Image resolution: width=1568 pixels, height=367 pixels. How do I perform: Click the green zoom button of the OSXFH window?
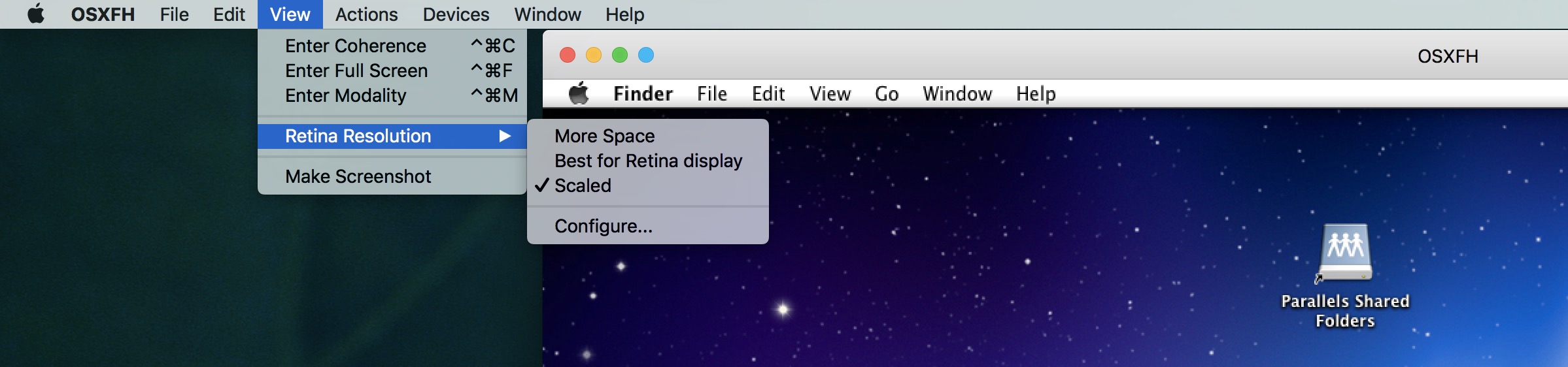click(620, 55)
